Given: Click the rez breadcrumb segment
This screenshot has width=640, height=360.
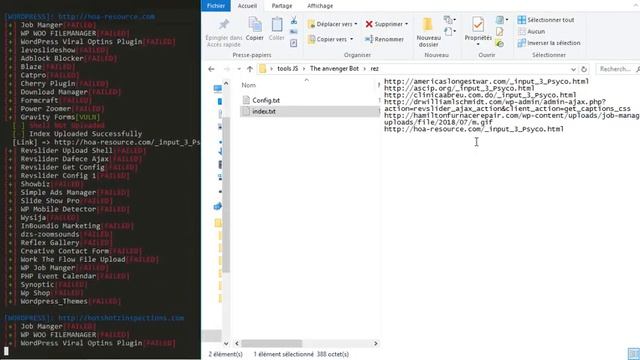Looking at the screenshot, I should point(374,69).
